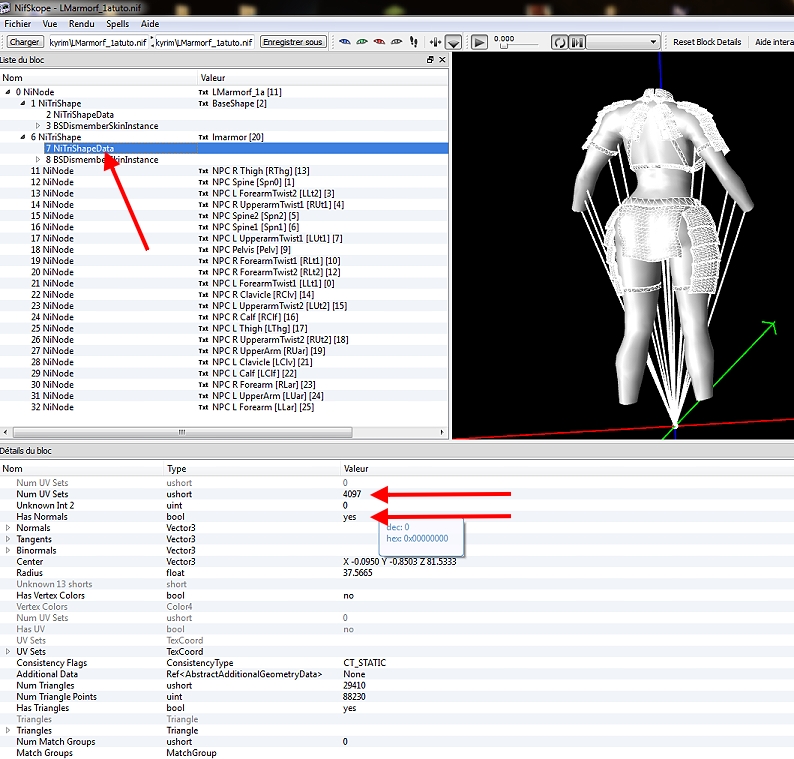Select the 7 NiTriShapeData block
794x759 pixels.
[80, 148]
